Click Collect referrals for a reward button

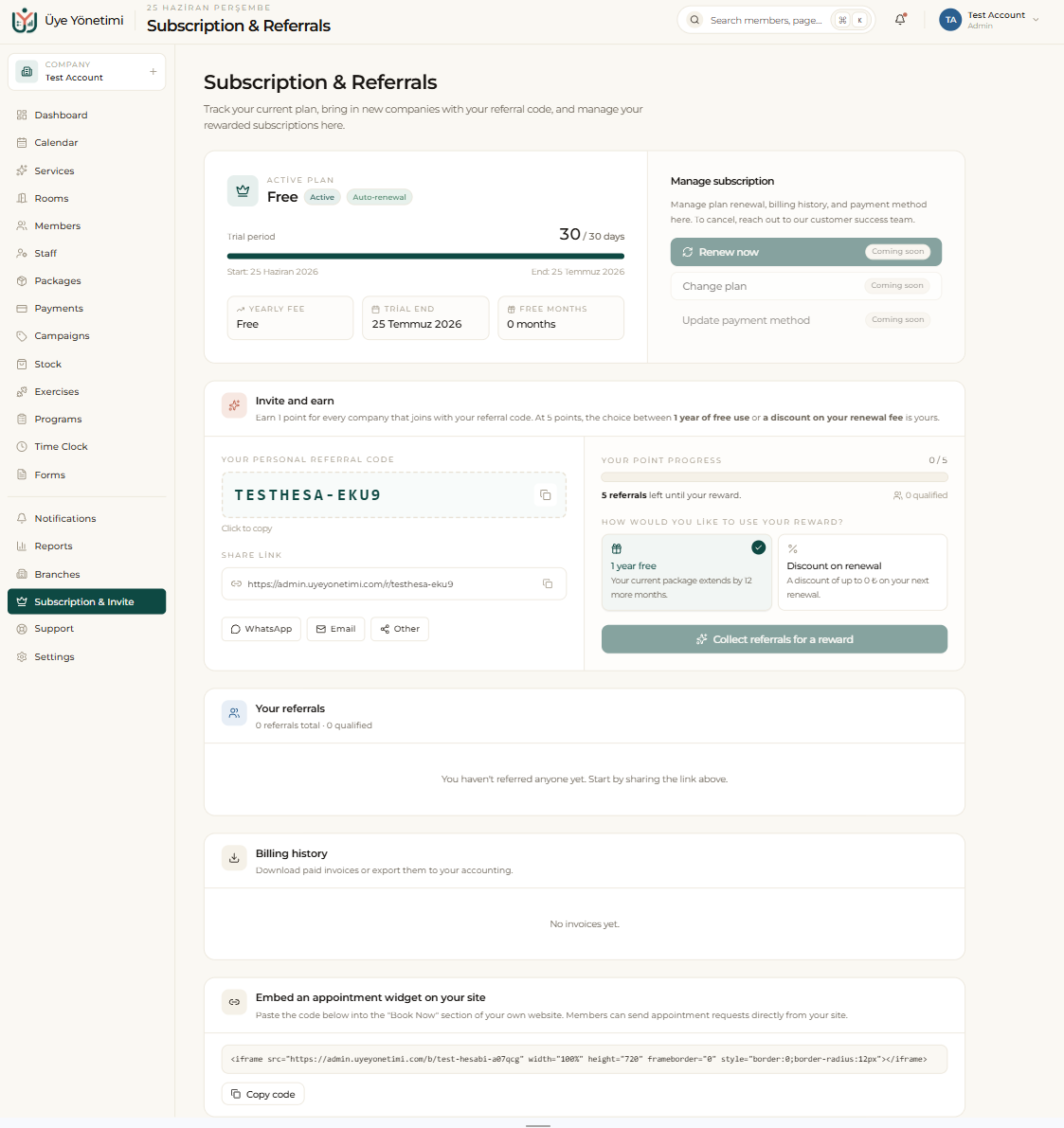[775, 639]
